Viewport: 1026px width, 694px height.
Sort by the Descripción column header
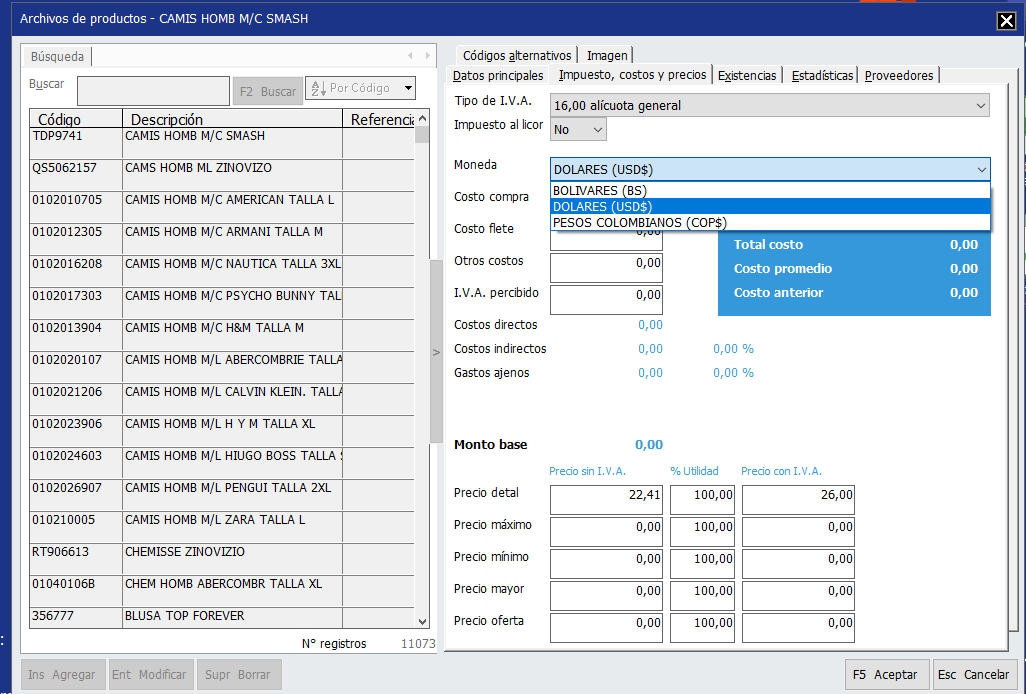230,120
